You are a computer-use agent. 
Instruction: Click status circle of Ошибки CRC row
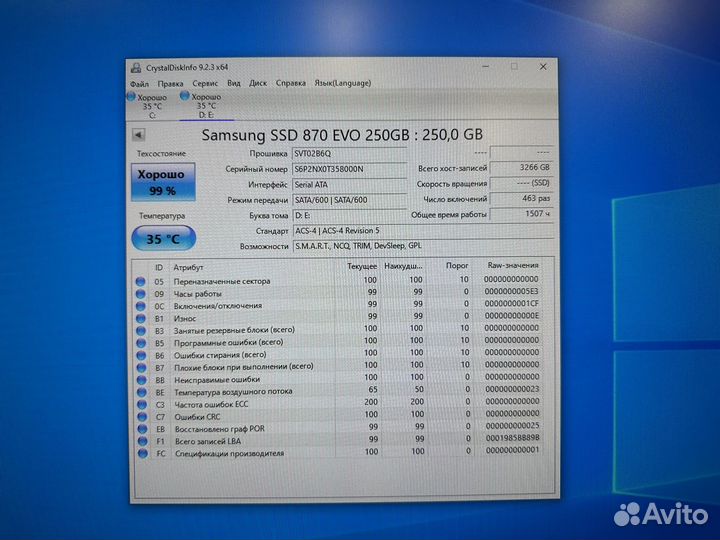[x=142, y=417]
